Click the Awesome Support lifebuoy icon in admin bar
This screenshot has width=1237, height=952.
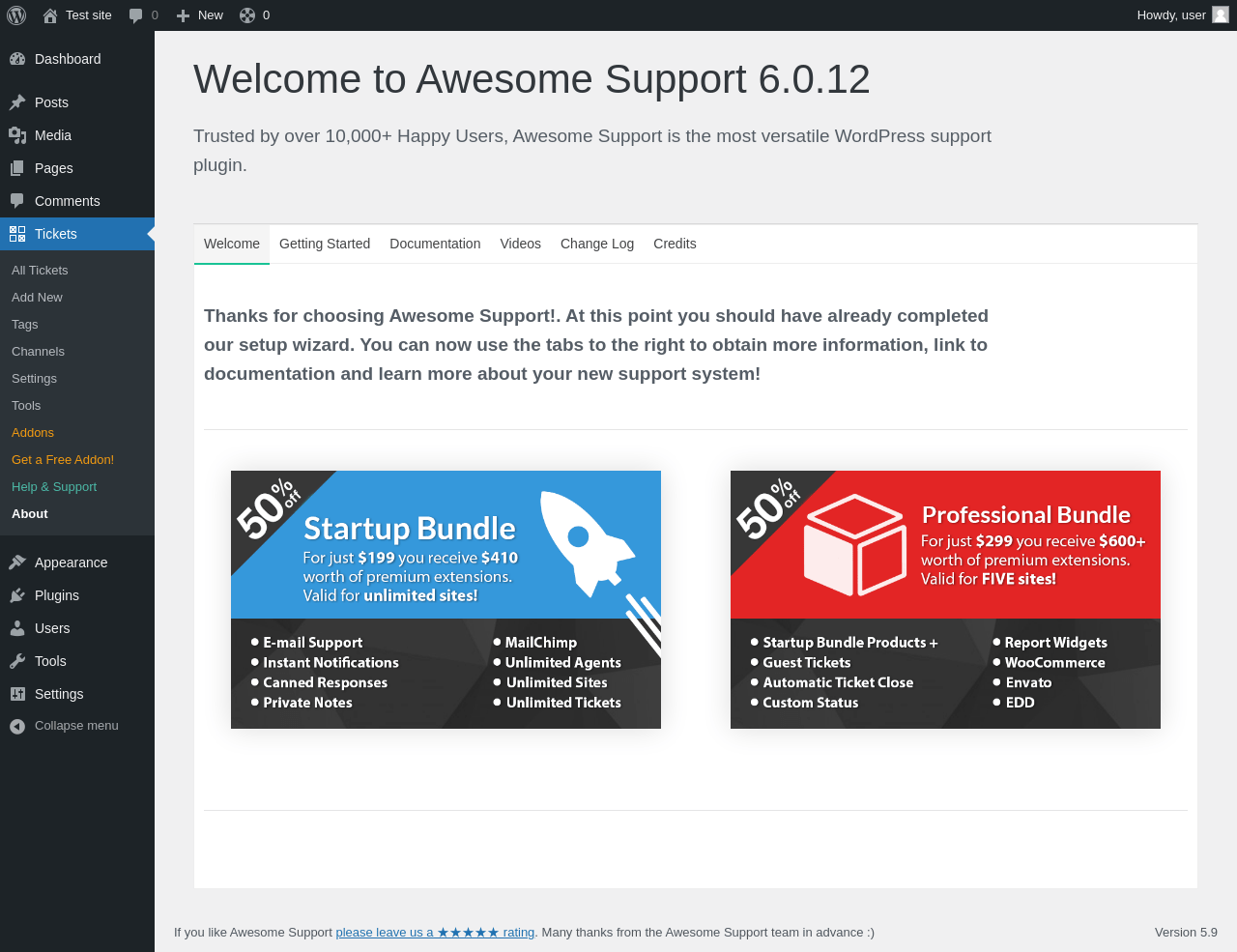pos(247,15)
